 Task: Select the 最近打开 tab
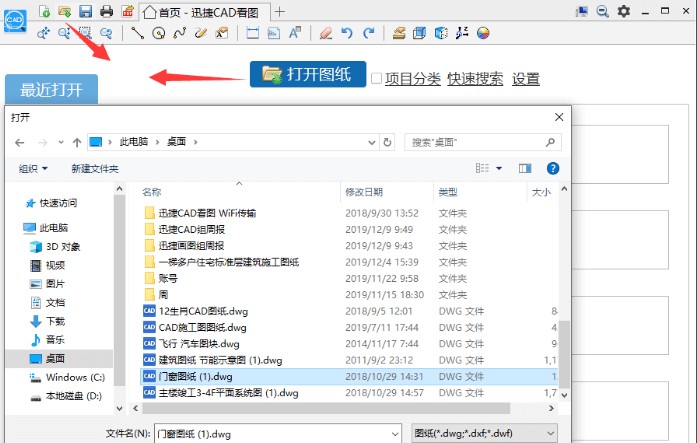(x=51, y=89)
